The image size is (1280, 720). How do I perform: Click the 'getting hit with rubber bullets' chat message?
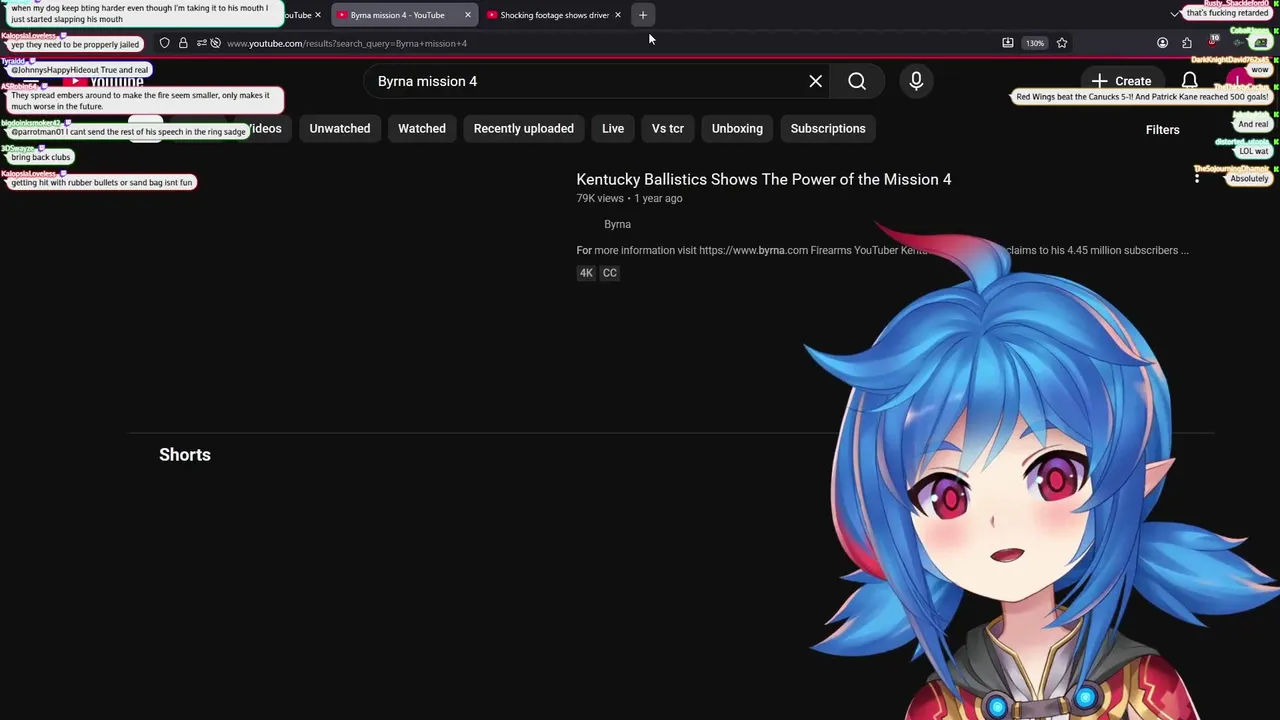(101, 182)
